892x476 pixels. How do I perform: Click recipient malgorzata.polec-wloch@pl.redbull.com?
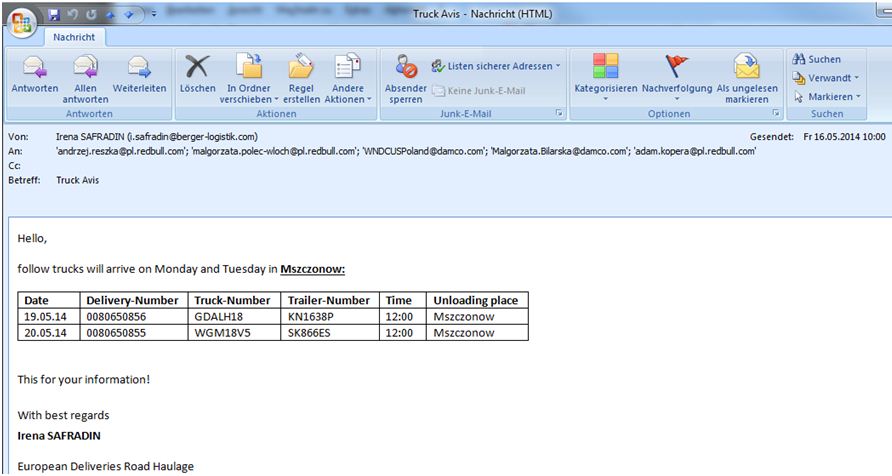pyautogui.click(x=275, y=151)
